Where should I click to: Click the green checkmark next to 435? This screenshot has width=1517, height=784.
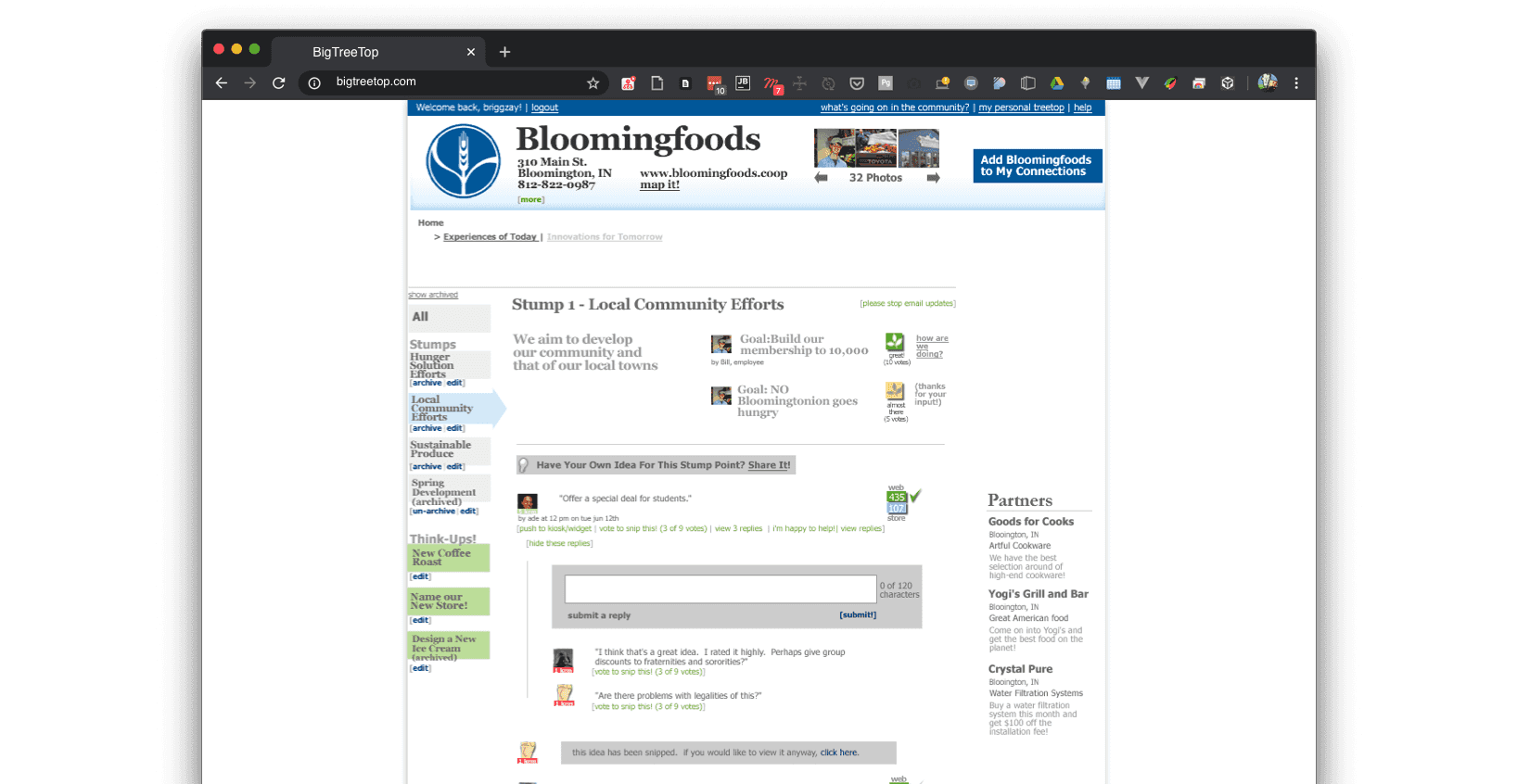coord(915,496)
